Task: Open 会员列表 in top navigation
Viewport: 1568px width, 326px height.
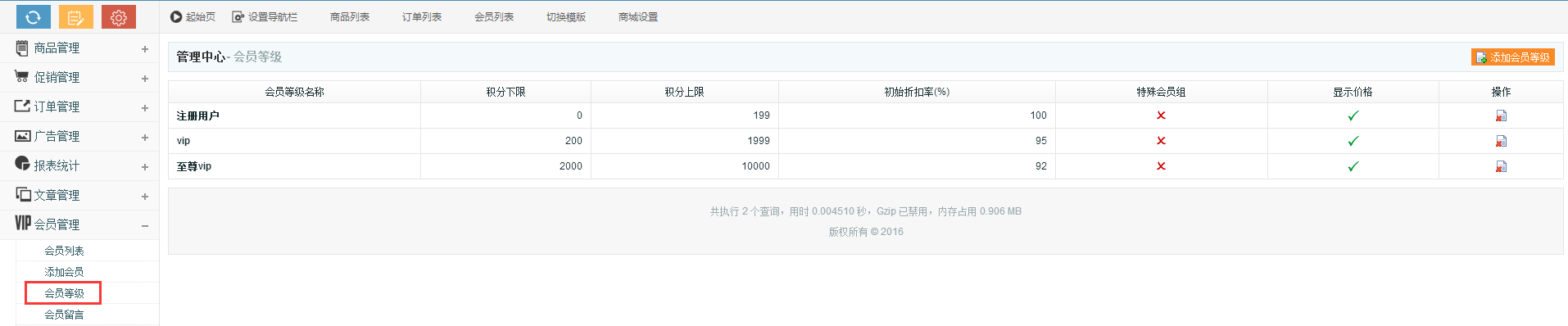Action: [494, 16]
